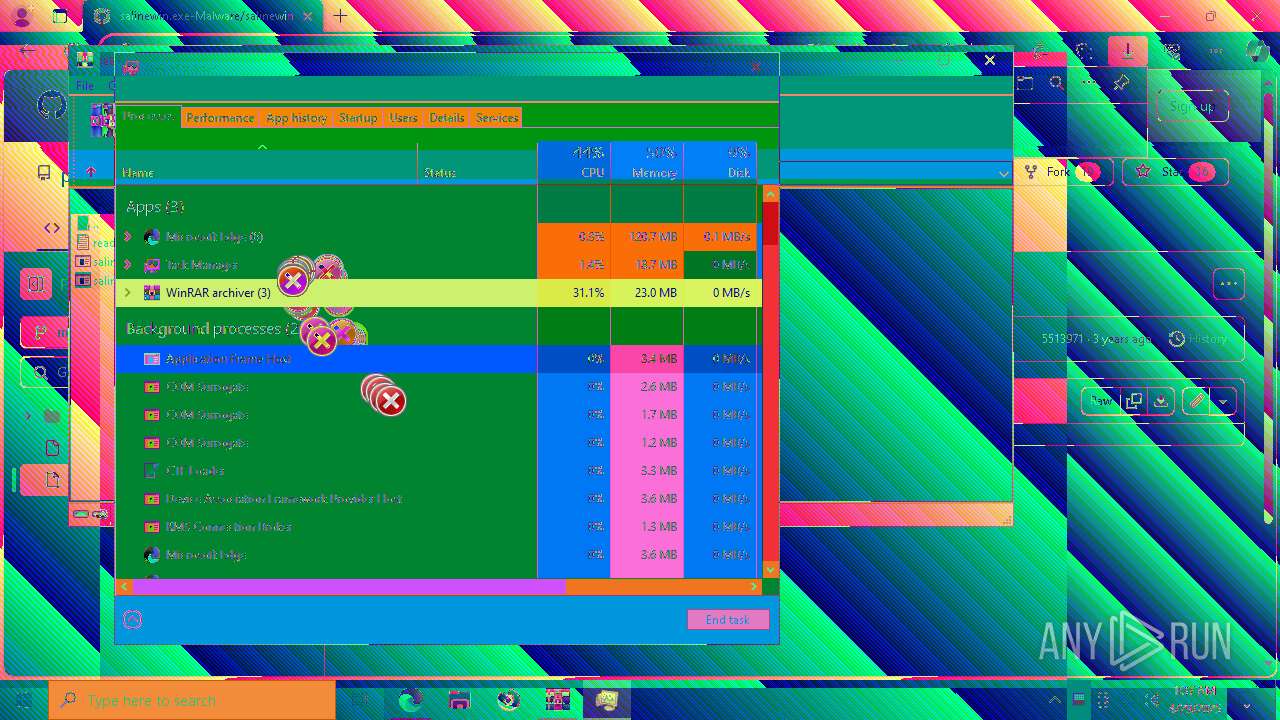Select the Application Frame Host process
This screenshot has height=720, width=1280.
point(439,358)
